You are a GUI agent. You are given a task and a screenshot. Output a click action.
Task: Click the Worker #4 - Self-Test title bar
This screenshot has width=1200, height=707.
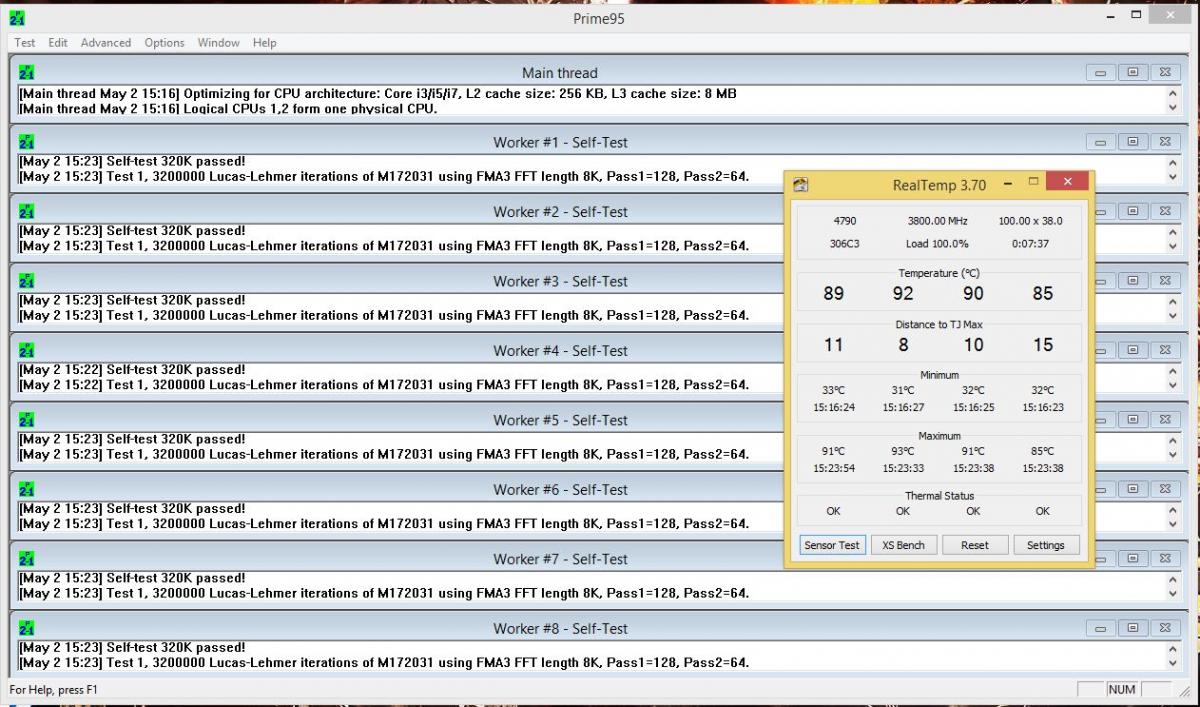(560, 351)
